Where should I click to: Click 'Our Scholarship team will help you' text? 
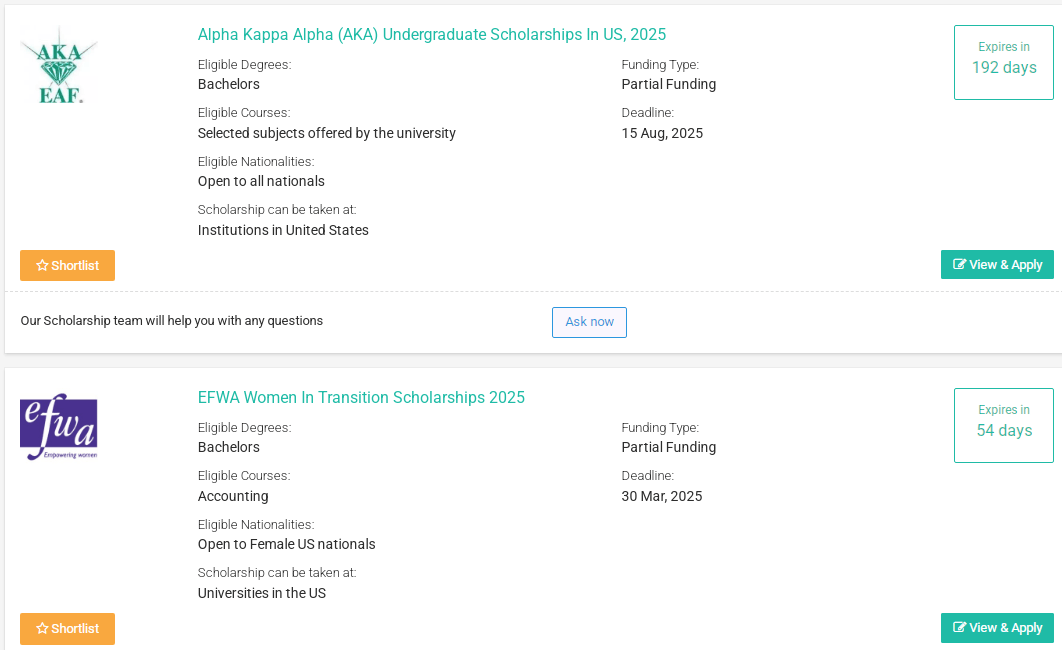[171, 321]
